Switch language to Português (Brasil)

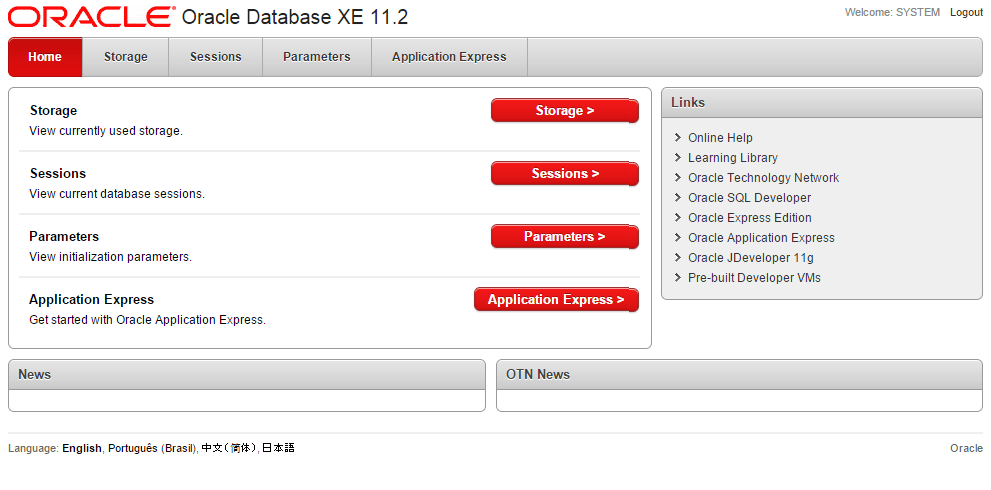pos(152,448)
